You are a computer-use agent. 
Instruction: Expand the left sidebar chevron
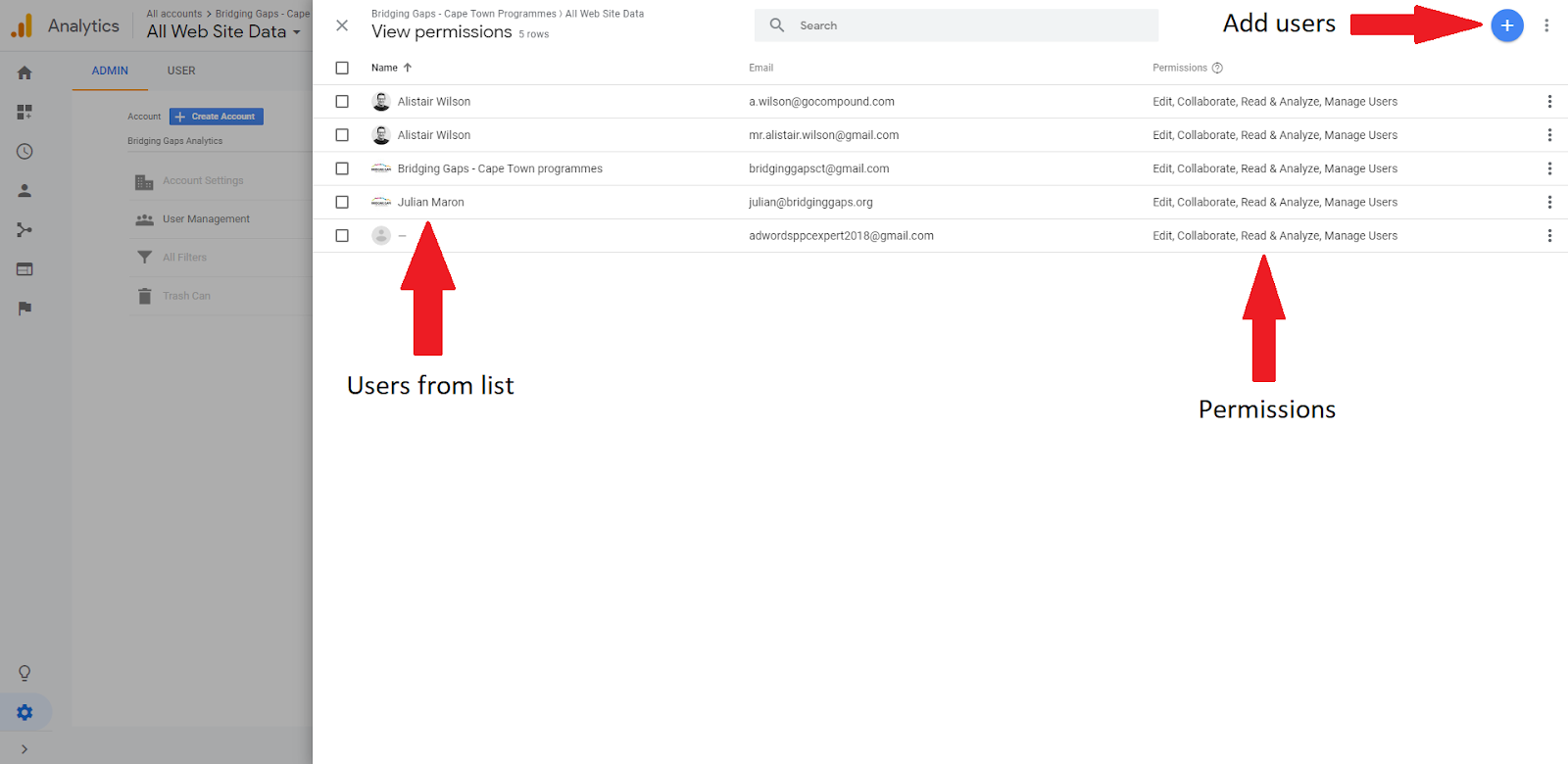pos(24,749)
